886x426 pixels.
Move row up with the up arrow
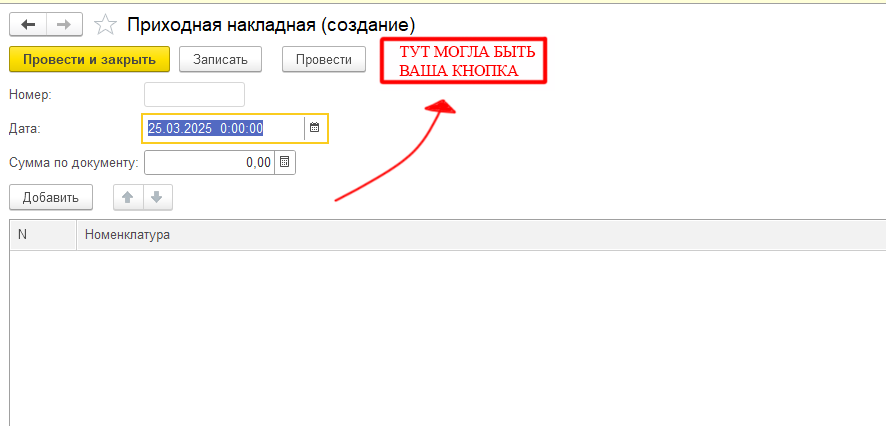click(x=128, y=198)
